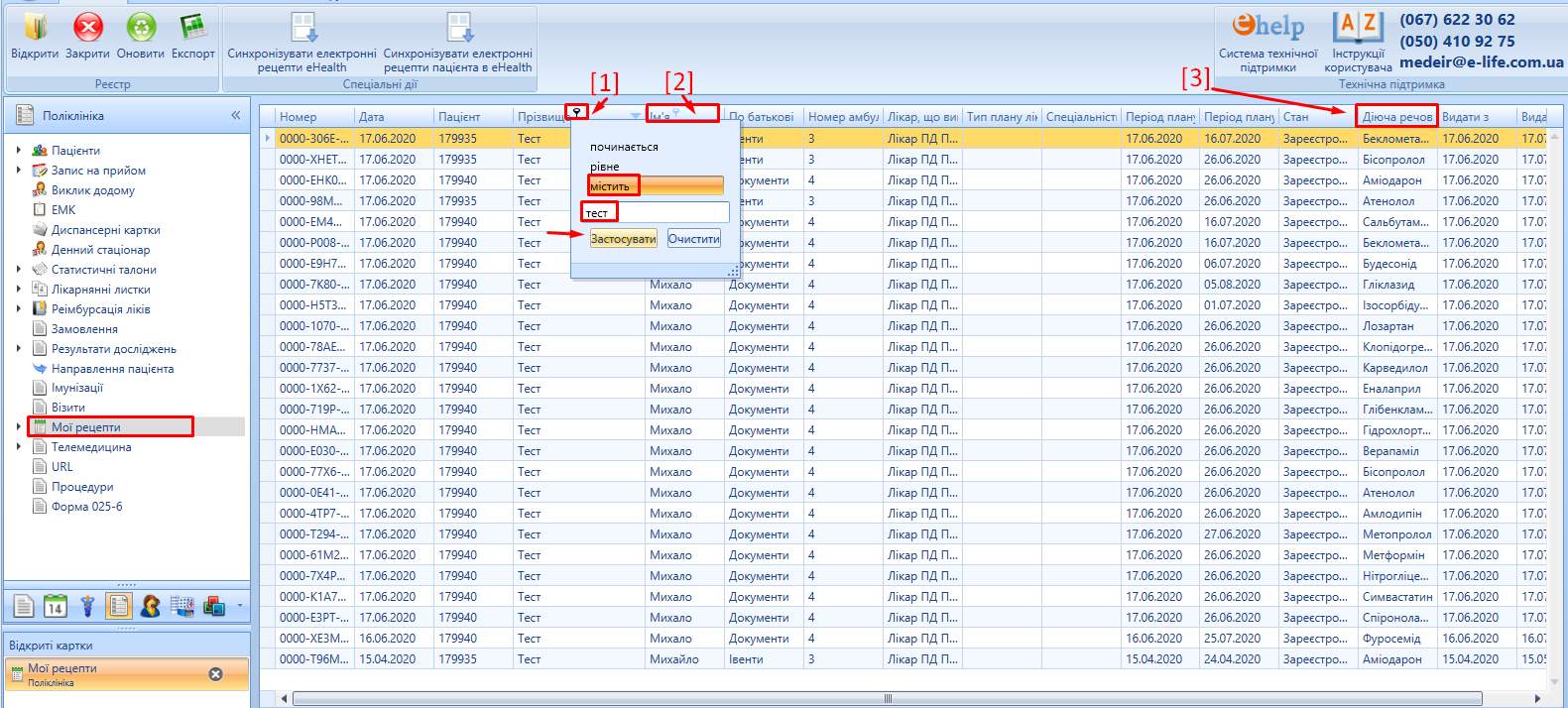Click the green Оновити refresh icon
Image resolution: width=1568 pixels, height=708 pixels.
click(x=141, y=28)
